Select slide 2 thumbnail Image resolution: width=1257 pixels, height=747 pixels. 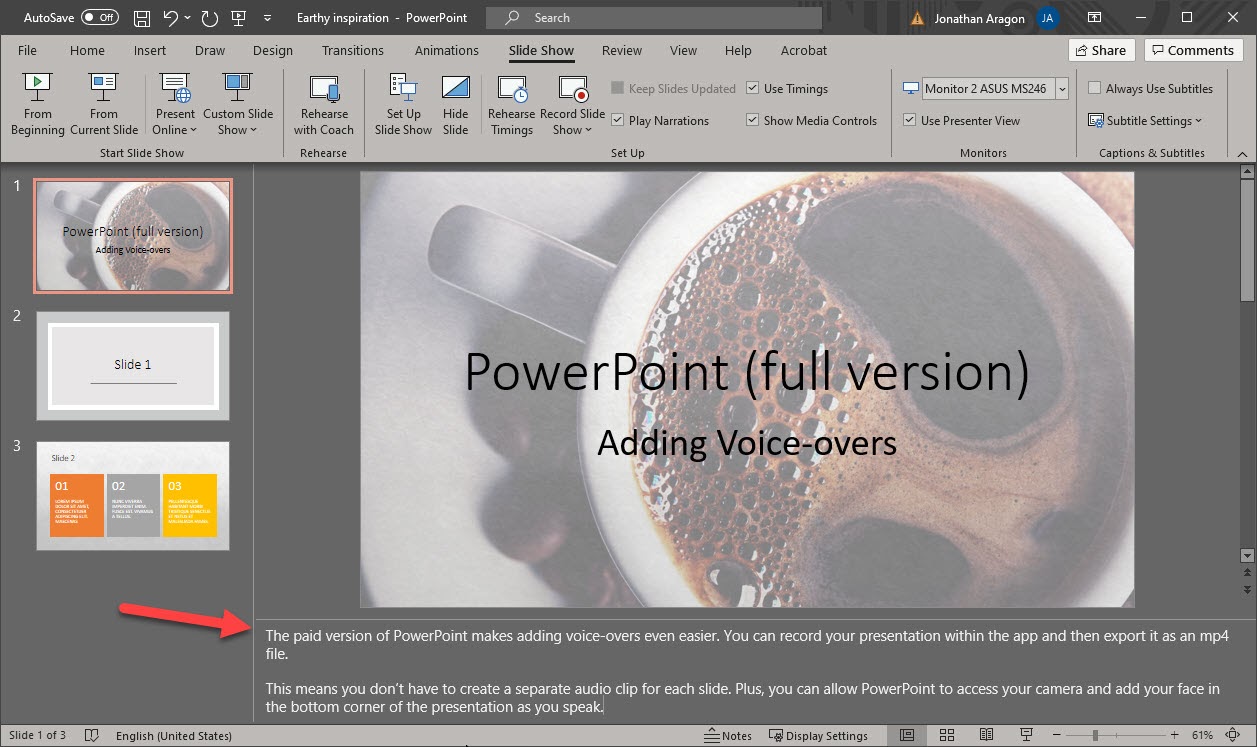133,365
